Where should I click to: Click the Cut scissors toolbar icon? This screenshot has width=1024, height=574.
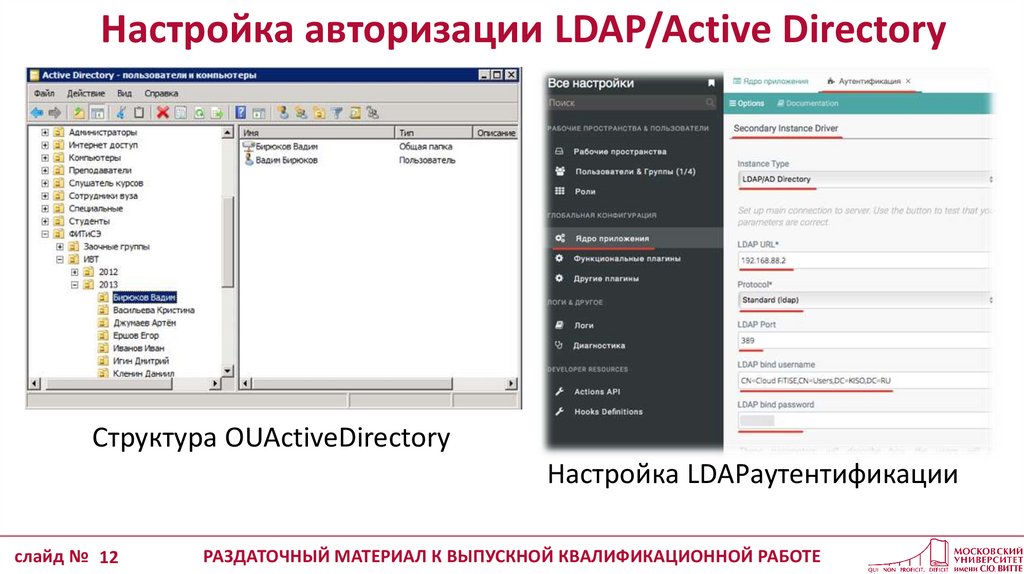(121, 113)
